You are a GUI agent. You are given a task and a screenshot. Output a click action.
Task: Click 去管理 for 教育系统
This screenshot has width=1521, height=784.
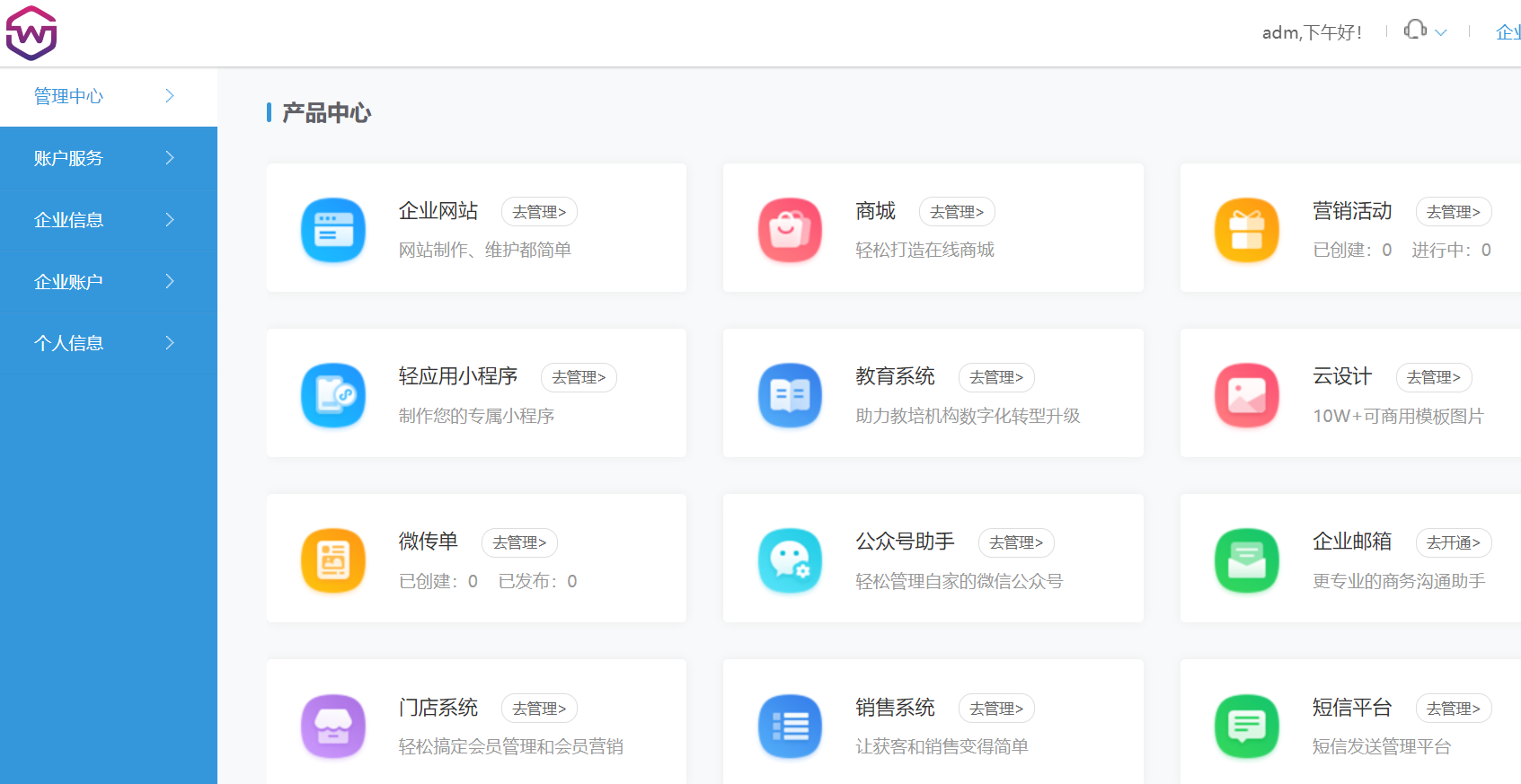(x=996, y=377)
